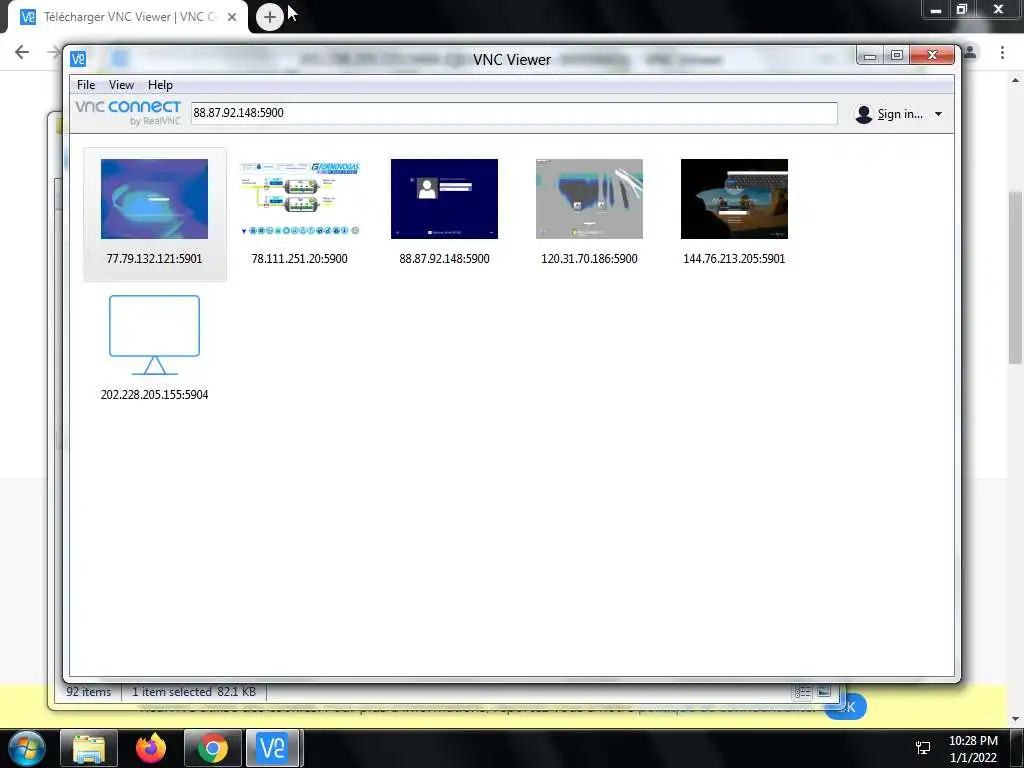Switch to VNC Viewer taskbar button

coord(273,748)
